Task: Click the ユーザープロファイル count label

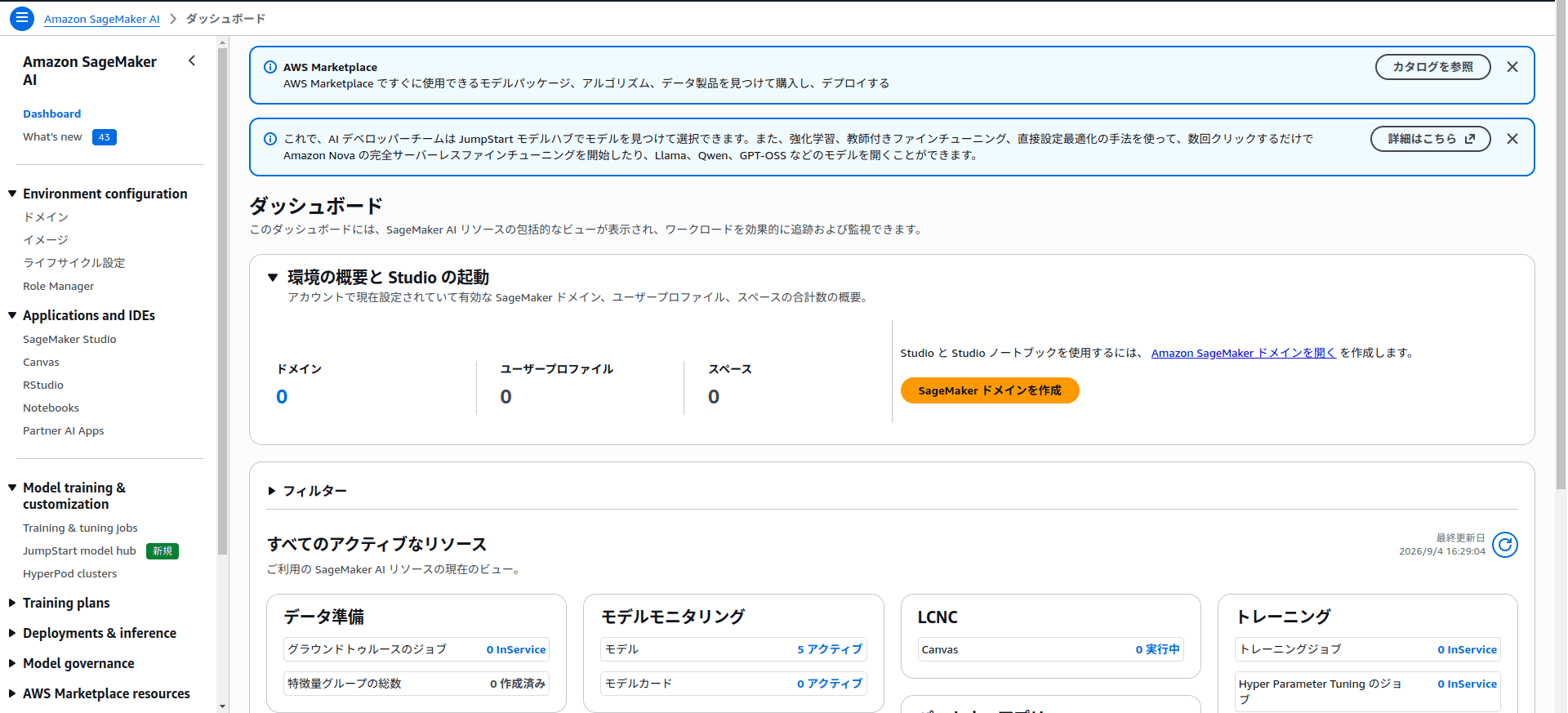Action: pos(556,369)
